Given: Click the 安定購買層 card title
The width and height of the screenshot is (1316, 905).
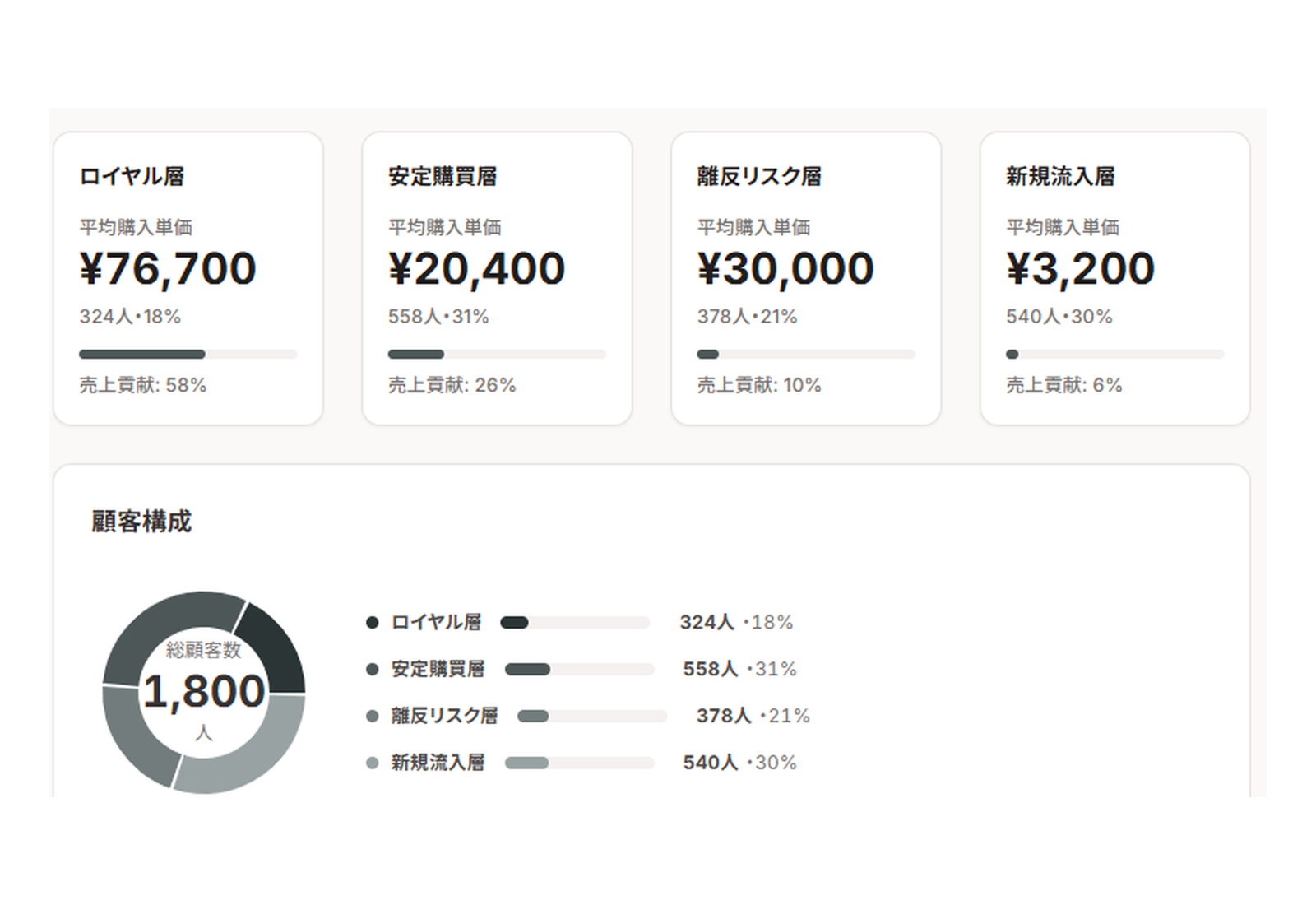Looking at the screenshot, I should 443,176.
